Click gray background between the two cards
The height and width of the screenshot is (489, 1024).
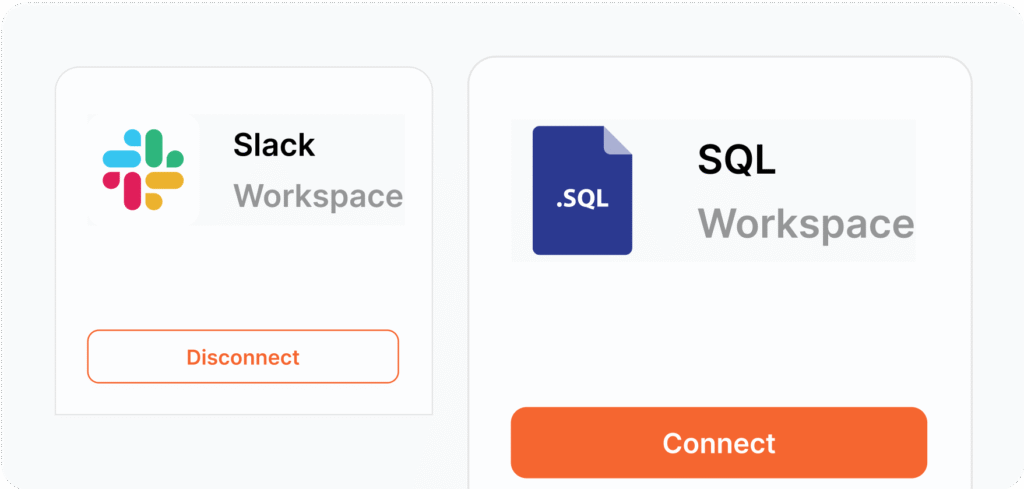coord(451,248)
